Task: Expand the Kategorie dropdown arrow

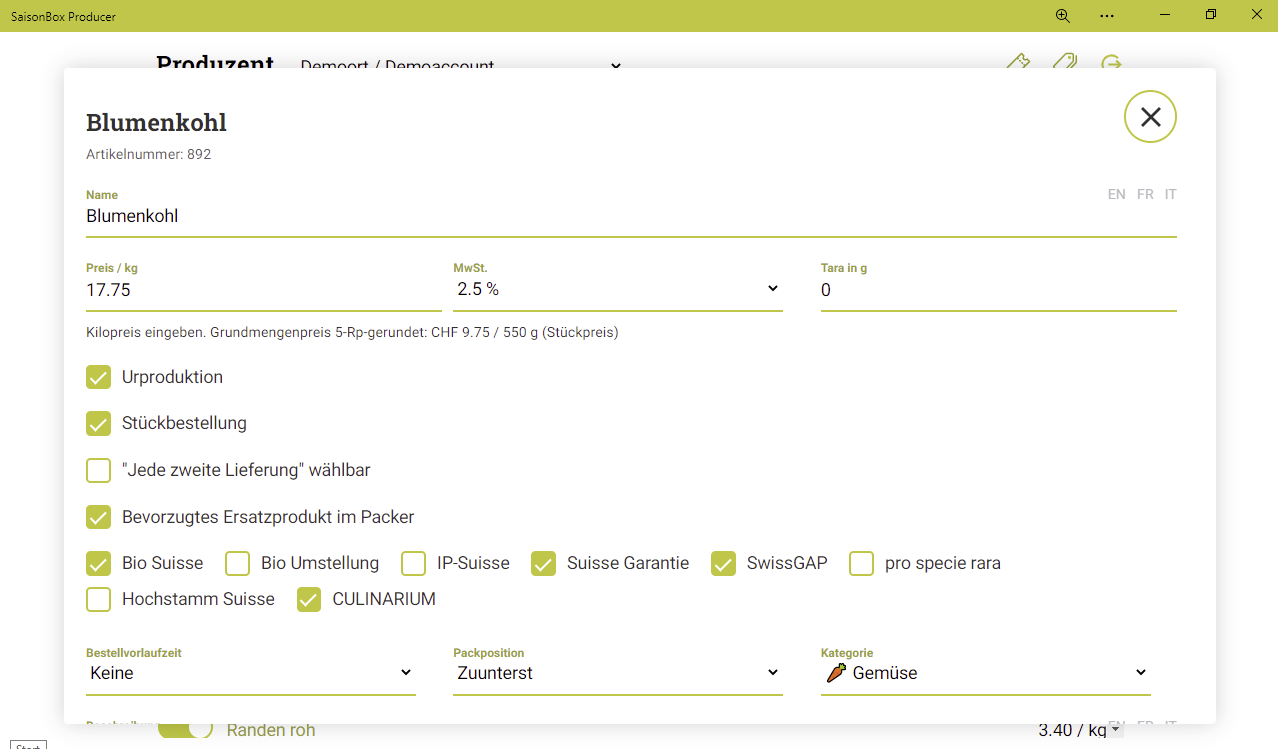Action: tap(1140, 673)
